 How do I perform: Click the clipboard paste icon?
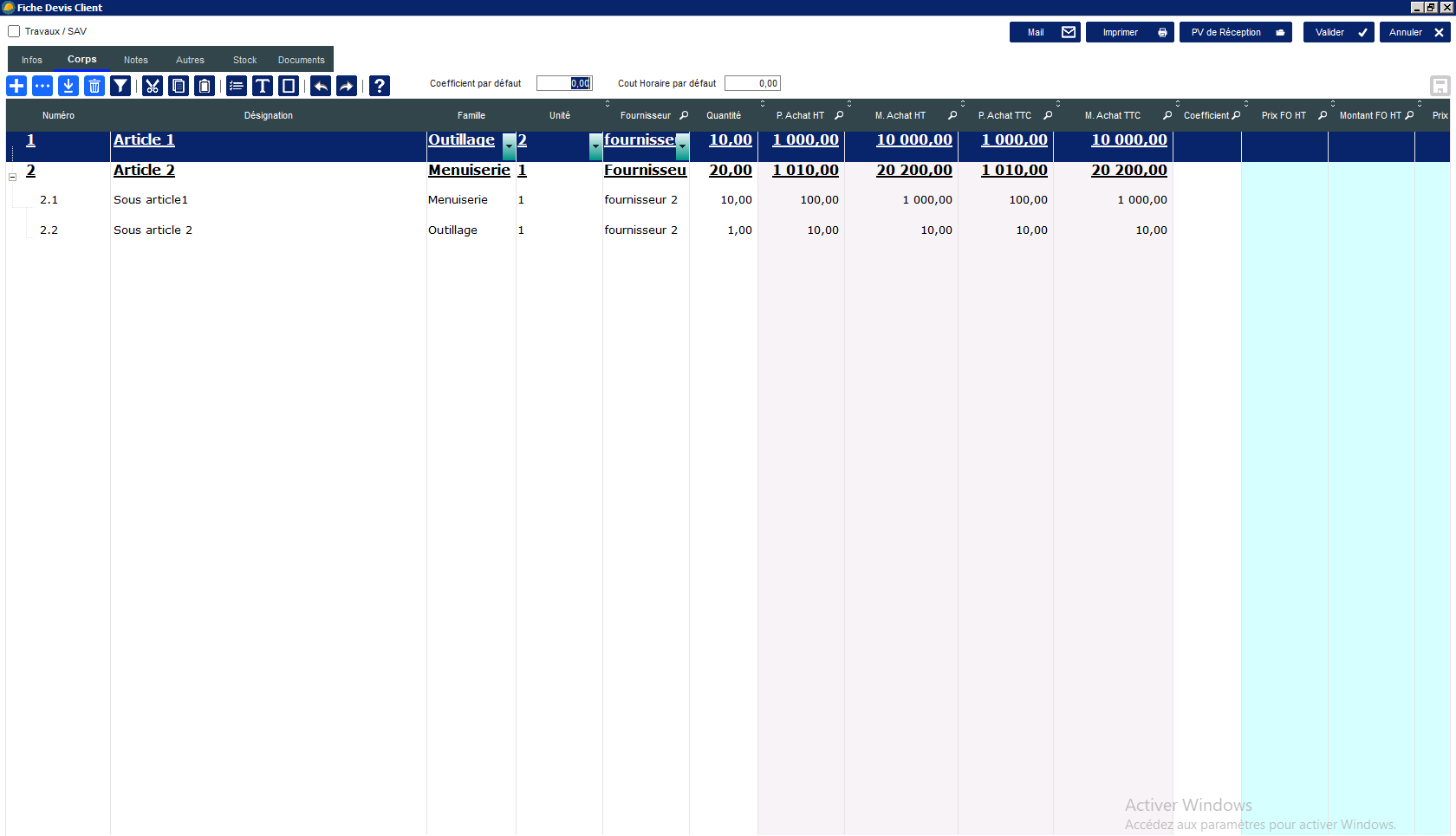point(205,86)
